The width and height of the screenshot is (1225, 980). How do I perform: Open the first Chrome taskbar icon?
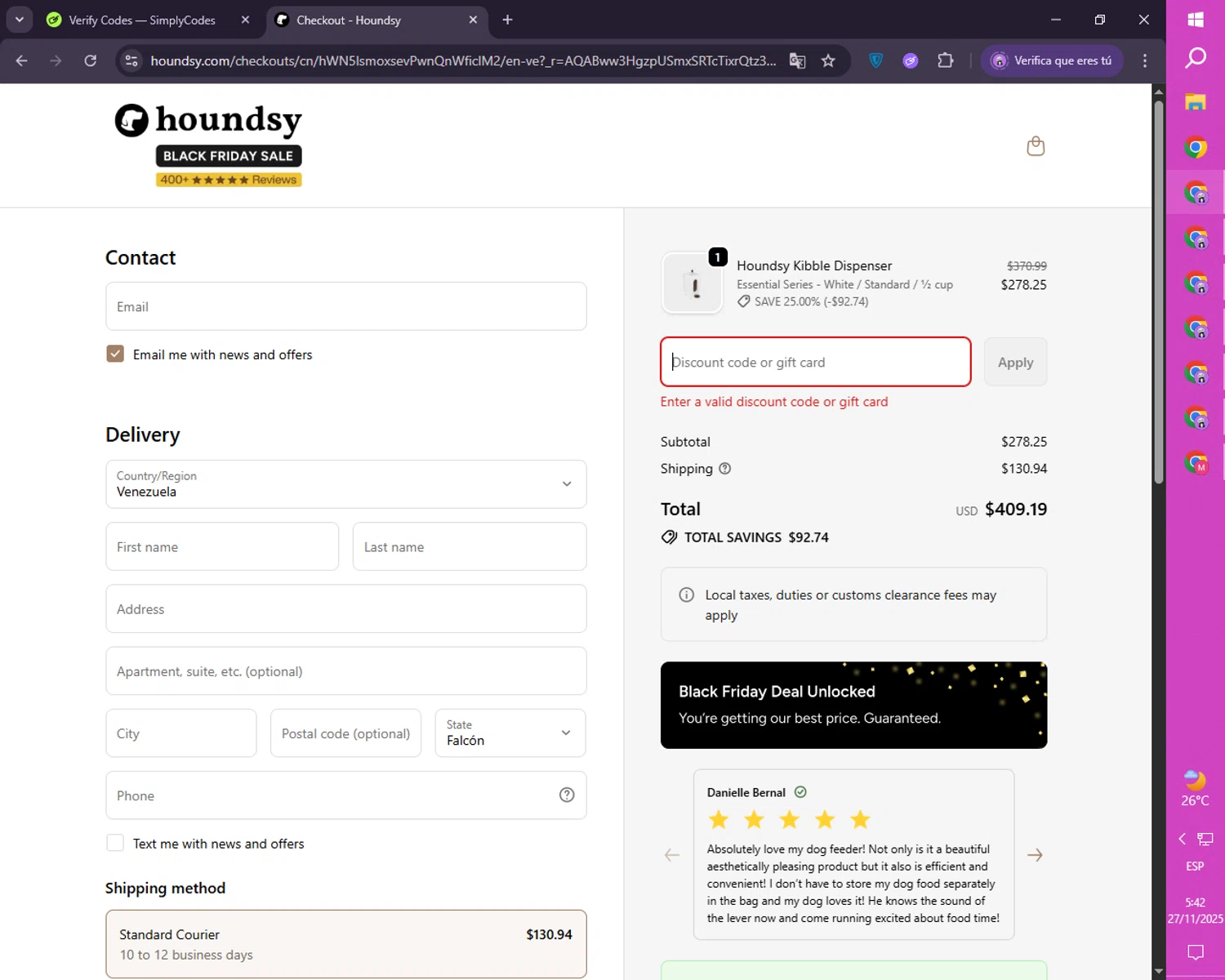click(x=1196, y=148)
